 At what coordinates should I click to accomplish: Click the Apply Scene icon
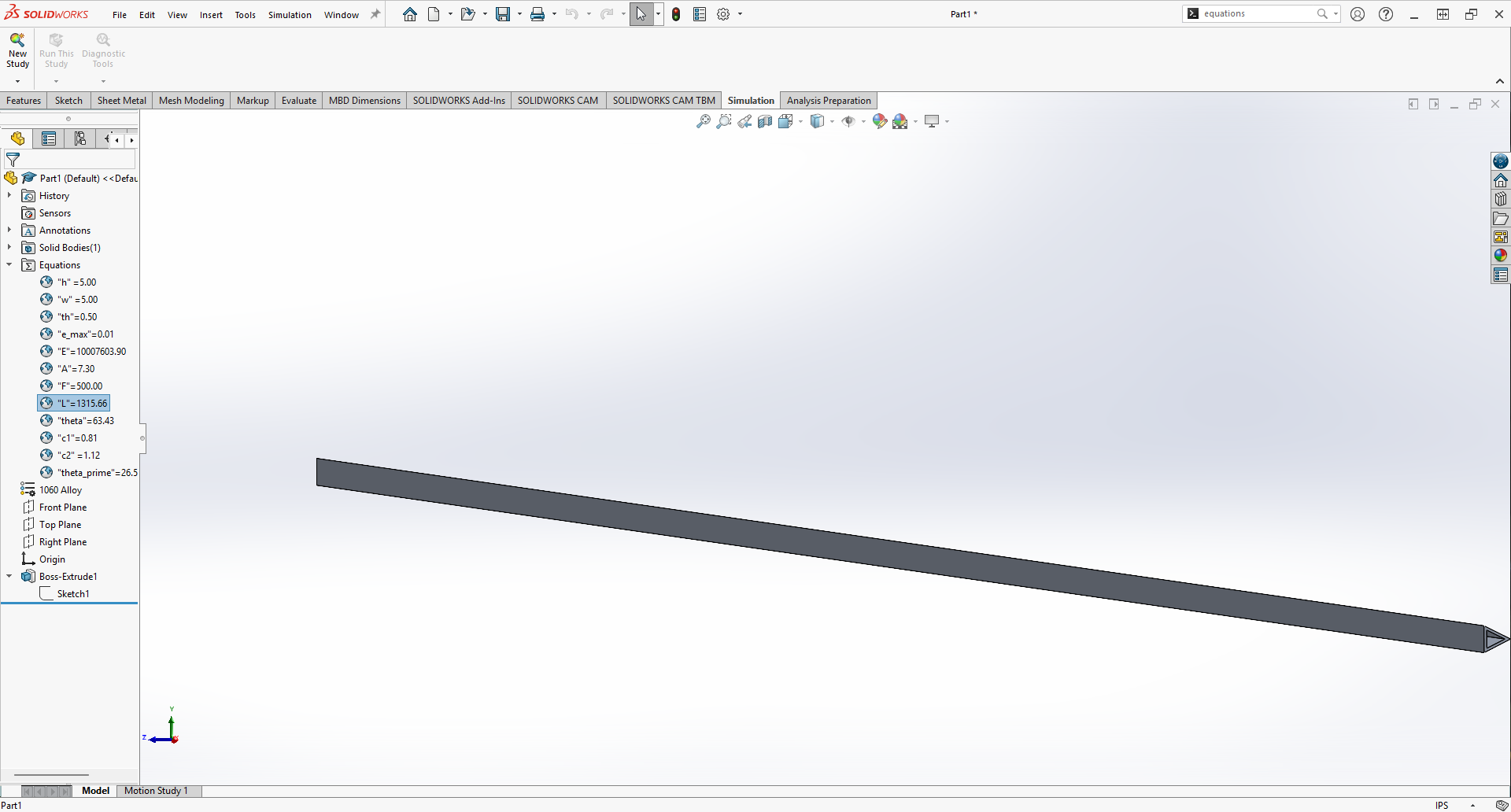900,121
